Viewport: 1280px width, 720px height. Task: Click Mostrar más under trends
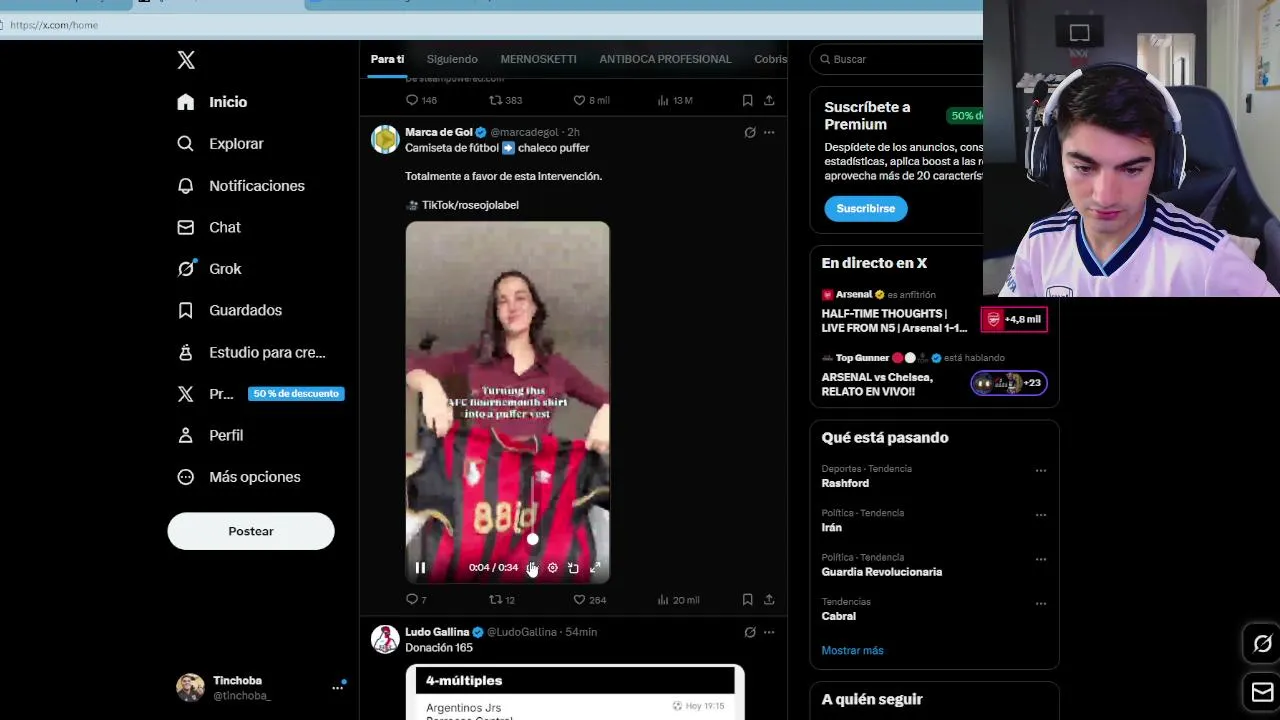[x=852, y=650]
